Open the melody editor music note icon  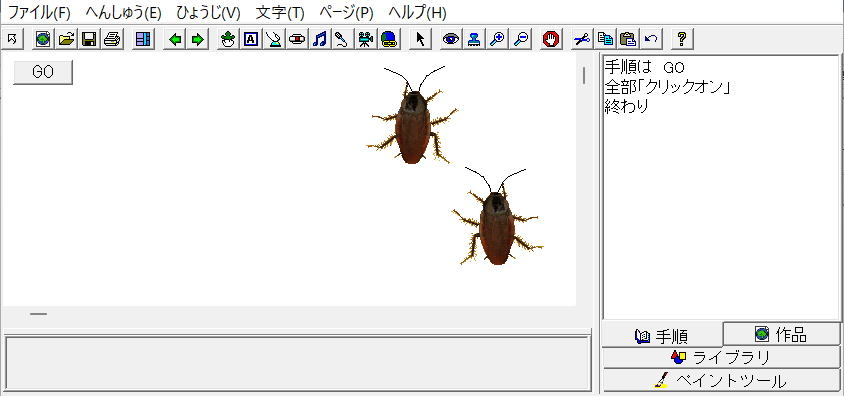320,39
